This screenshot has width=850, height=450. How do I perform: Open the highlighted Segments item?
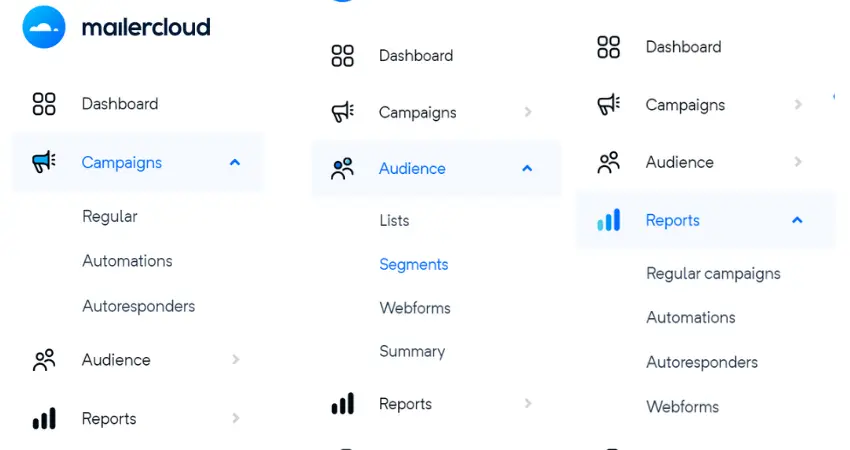pyautogui.click(x=414, y=265)
